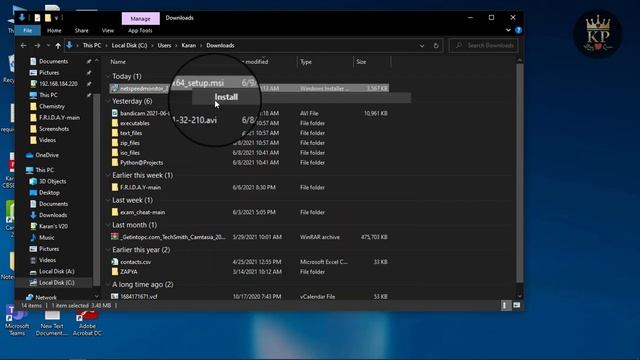Open 3D Objects under This PC

coord(52,182)
